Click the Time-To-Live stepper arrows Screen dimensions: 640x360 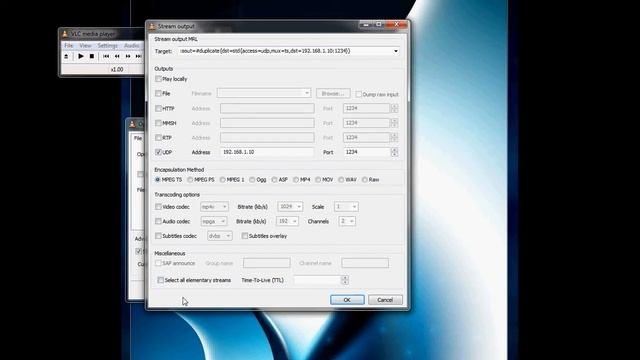coord(344,280)
